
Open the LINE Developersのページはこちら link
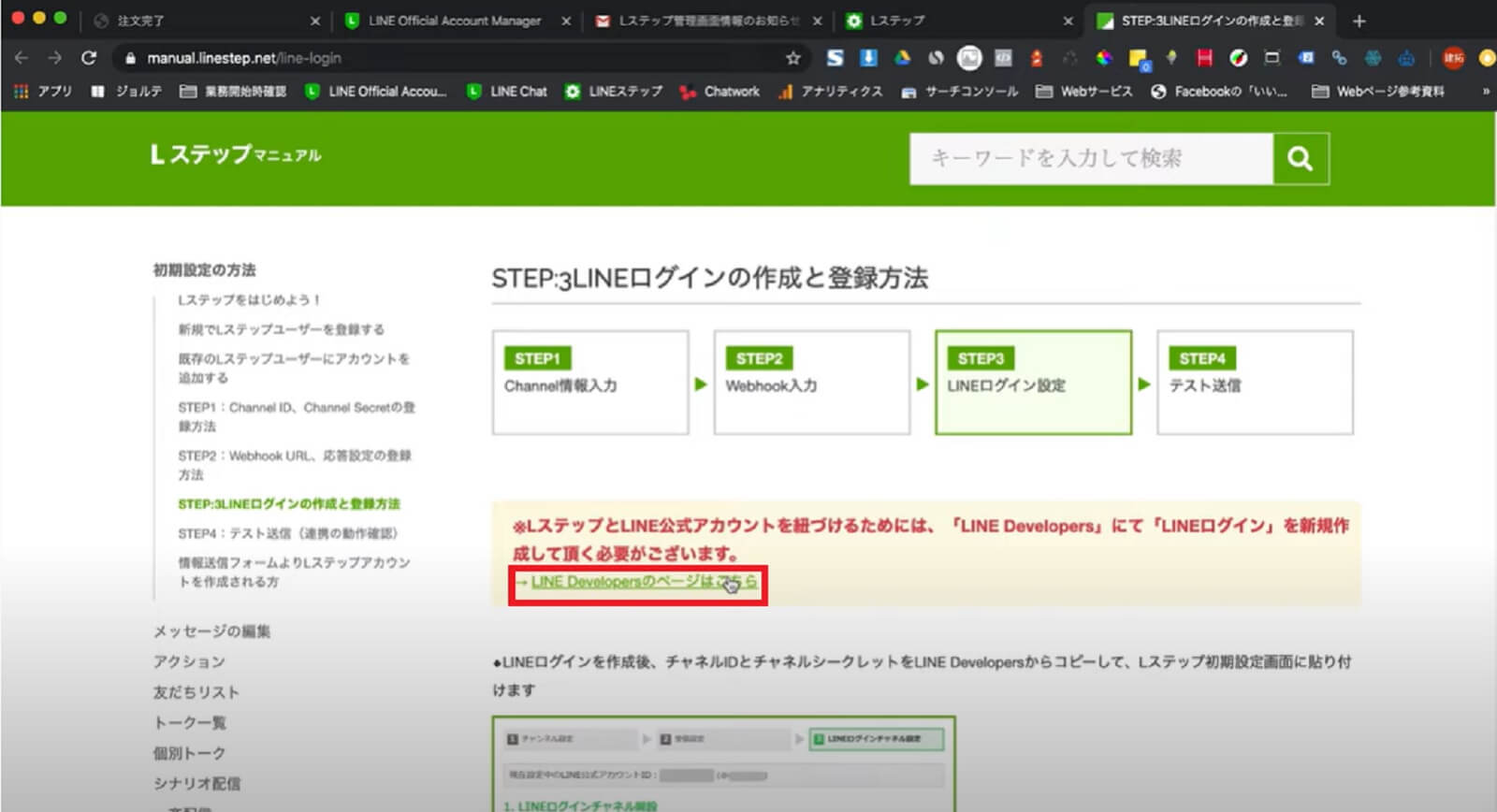click(x=644, y=582)
